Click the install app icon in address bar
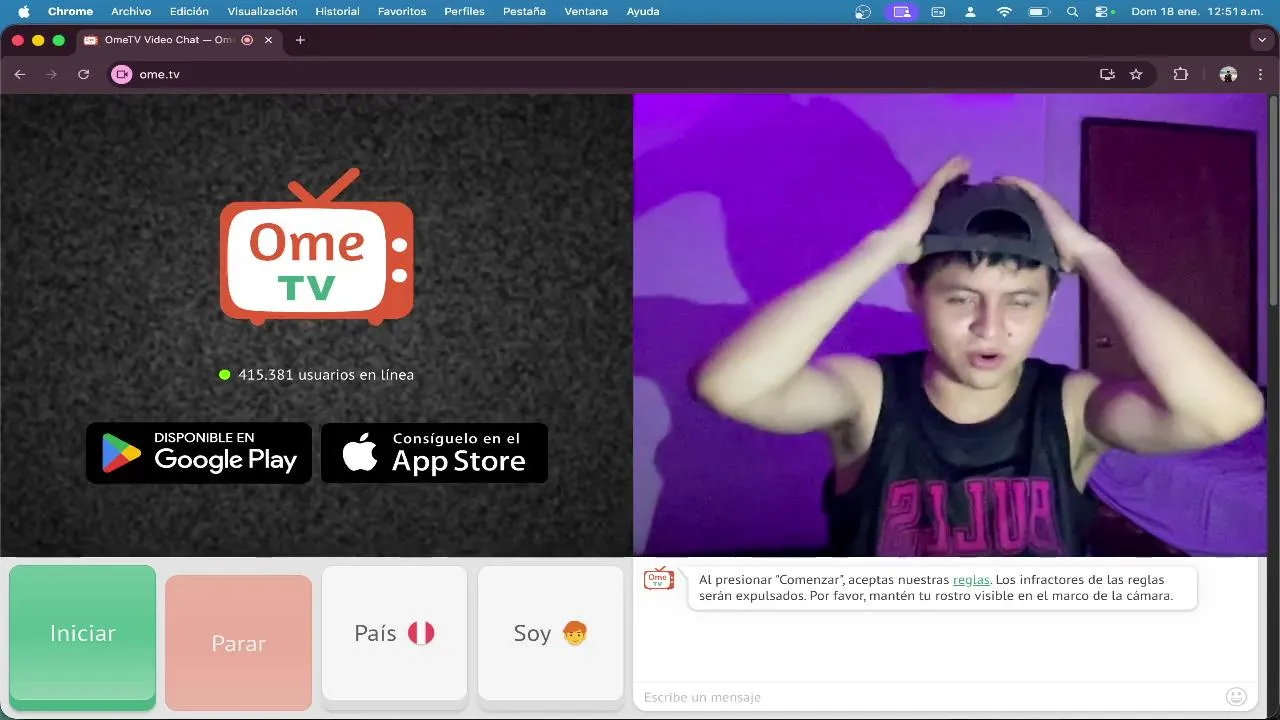Screen dimensions: 1280x720 [x=1107, y=74]
